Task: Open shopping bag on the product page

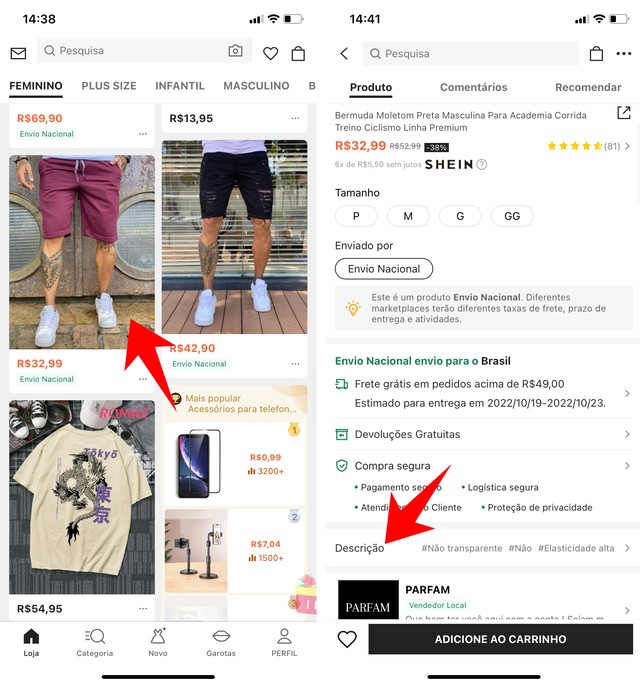Action: click(596, 54)
